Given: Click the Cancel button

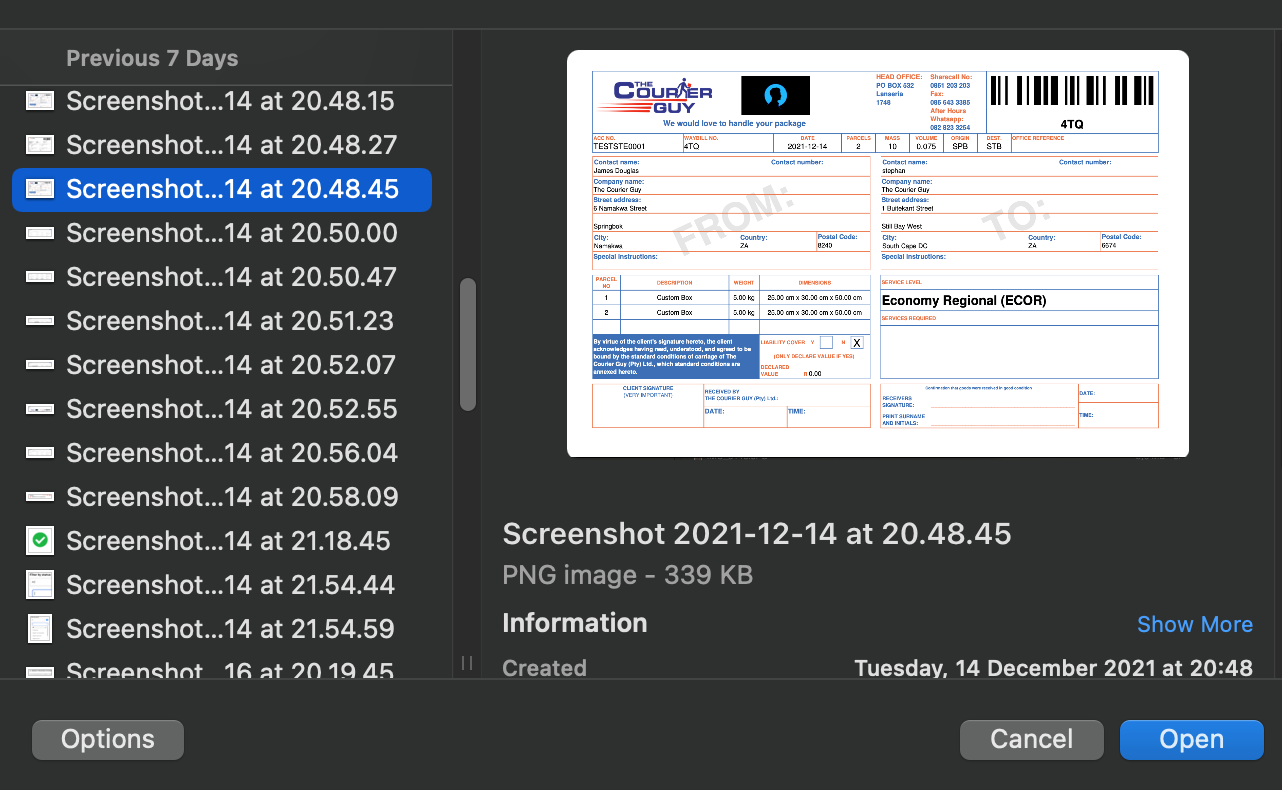Looking at the screenshot, I should (x=1031, y=739).
